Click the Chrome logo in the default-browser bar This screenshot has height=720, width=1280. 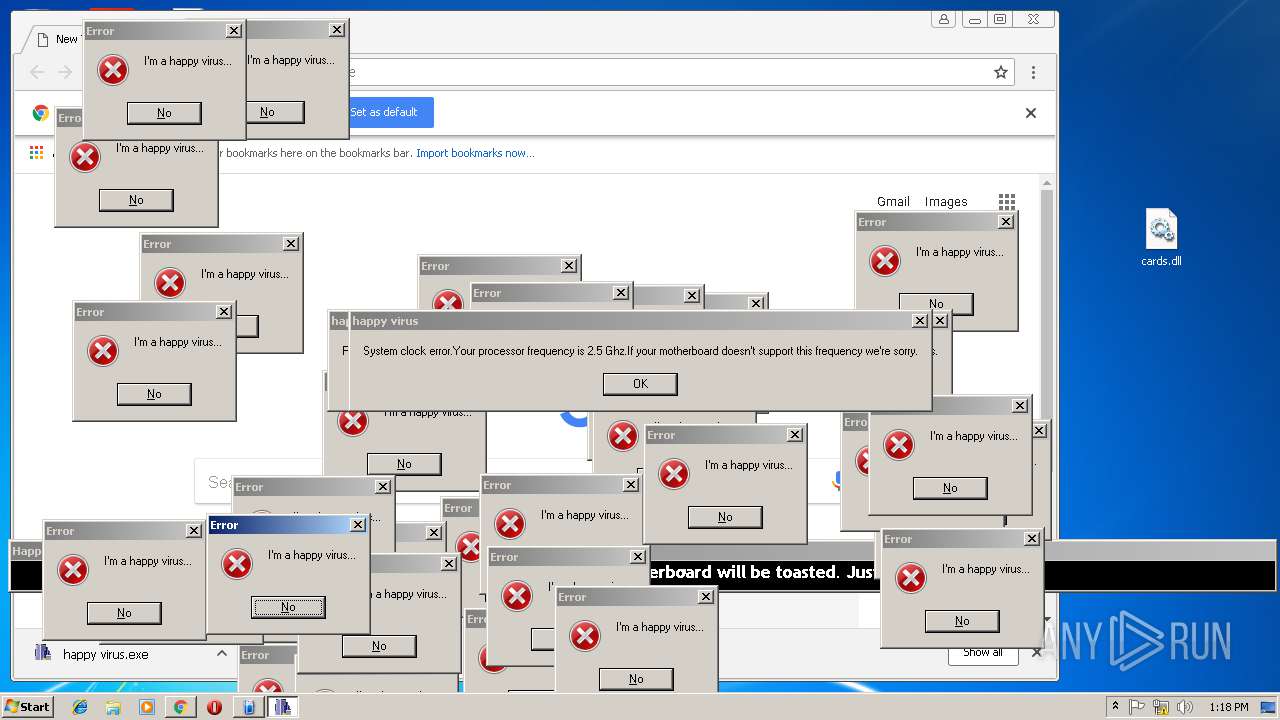(x=41, y=113)
